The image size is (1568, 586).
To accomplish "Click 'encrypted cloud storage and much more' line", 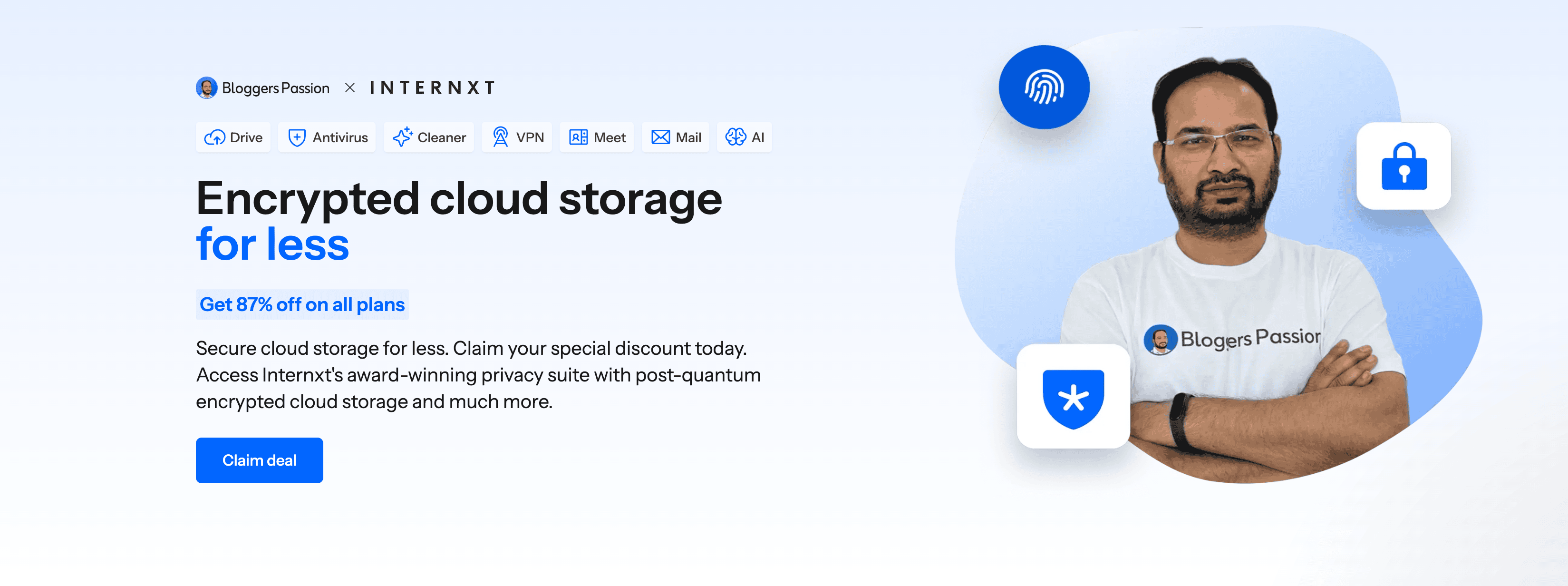I will (x=374, y=402).
